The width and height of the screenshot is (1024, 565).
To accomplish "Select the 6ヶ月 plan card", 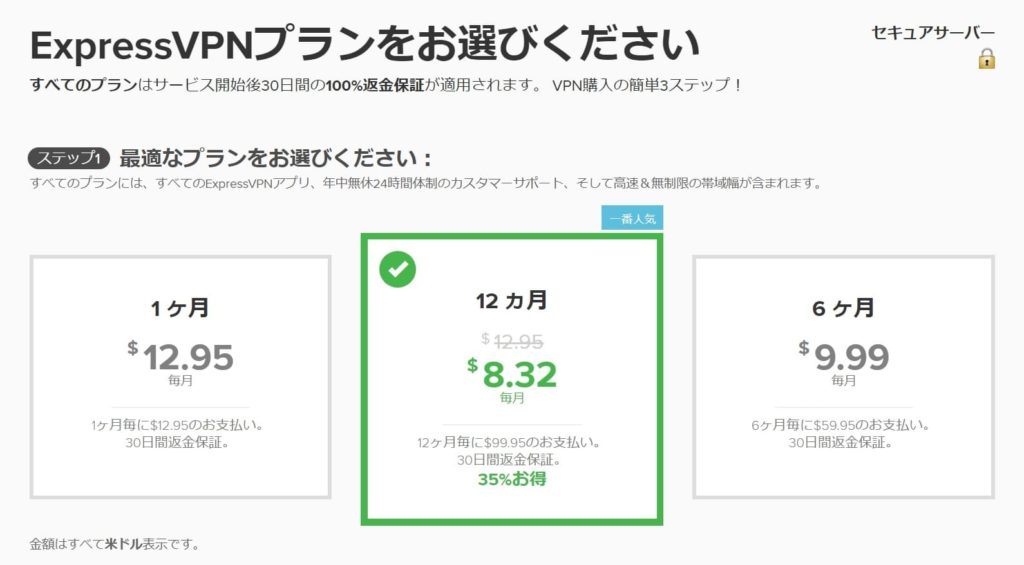I will pyautogui.click(x=843, y=377).
